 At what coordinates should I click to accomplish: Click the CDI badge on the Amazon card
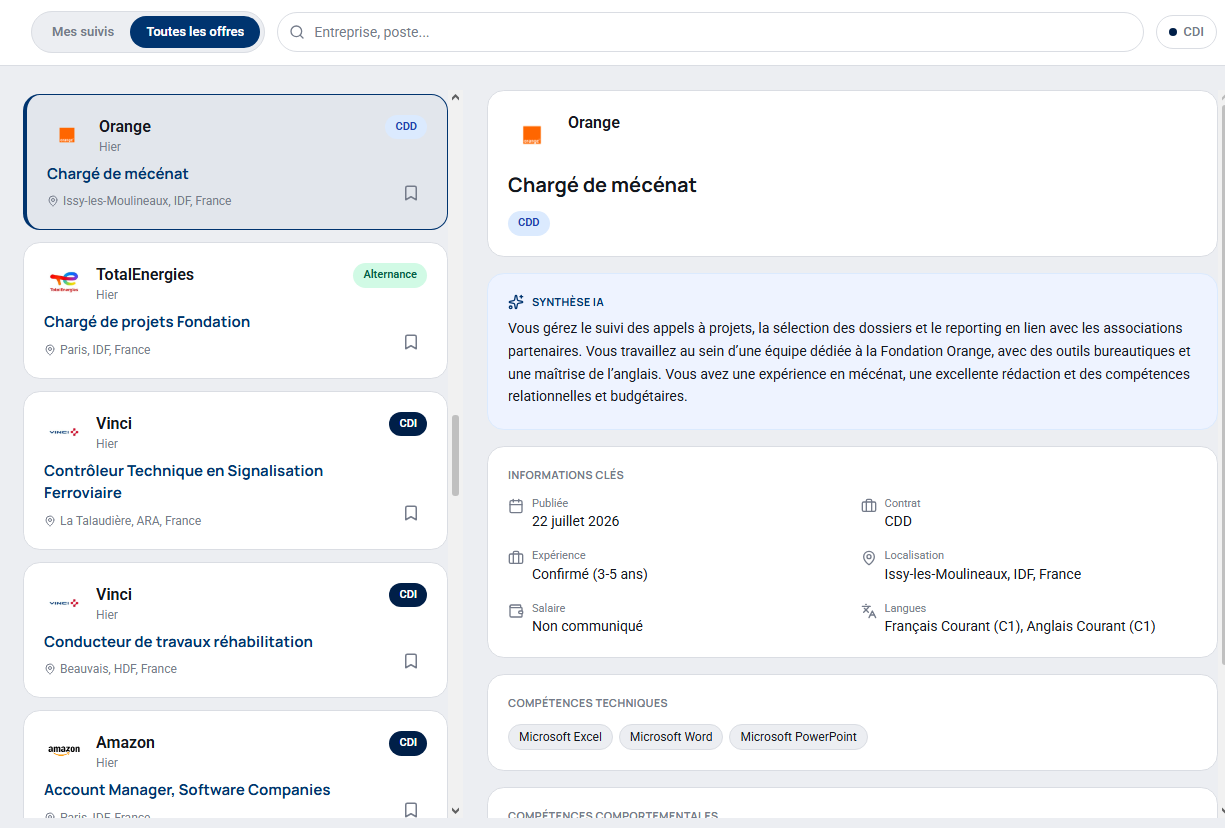pyautogui.click(x=408, y=743)
